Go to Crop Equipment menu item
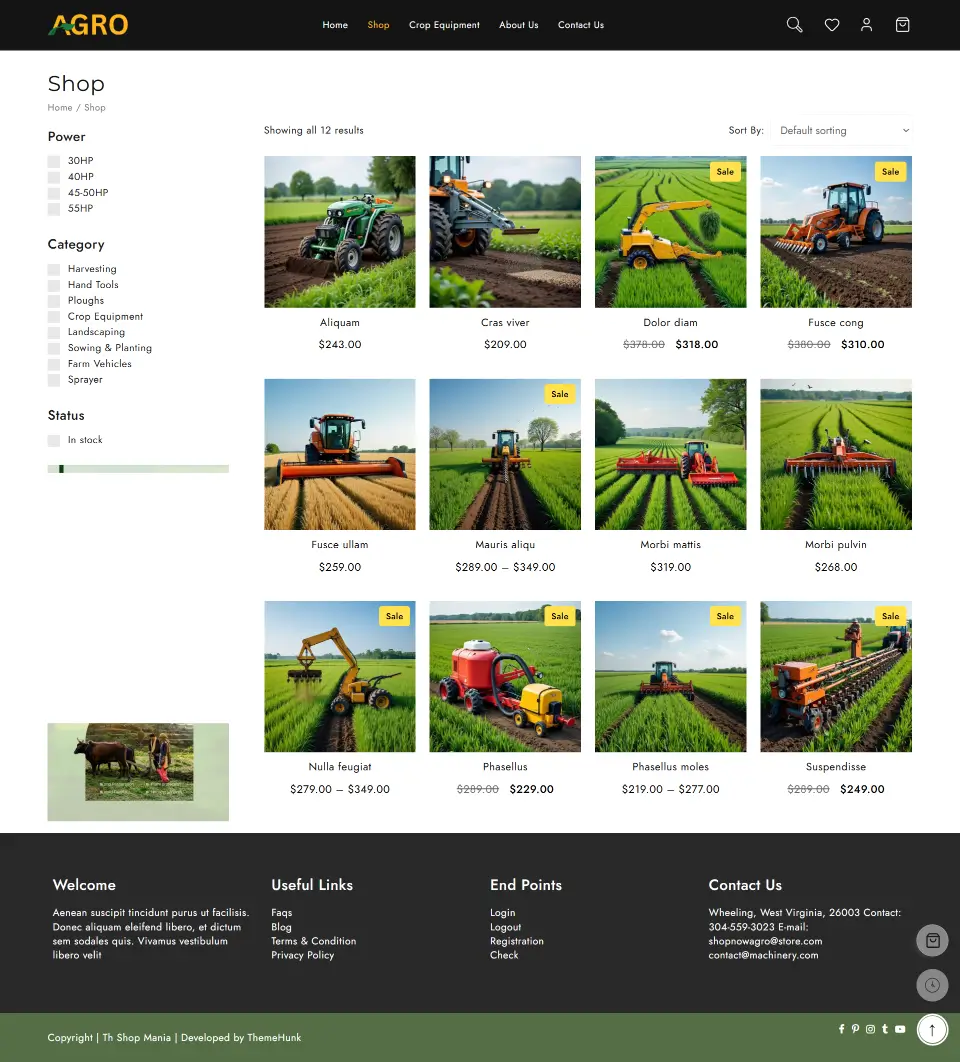Viewport: 960px width, 1062px height. [444, 25]
